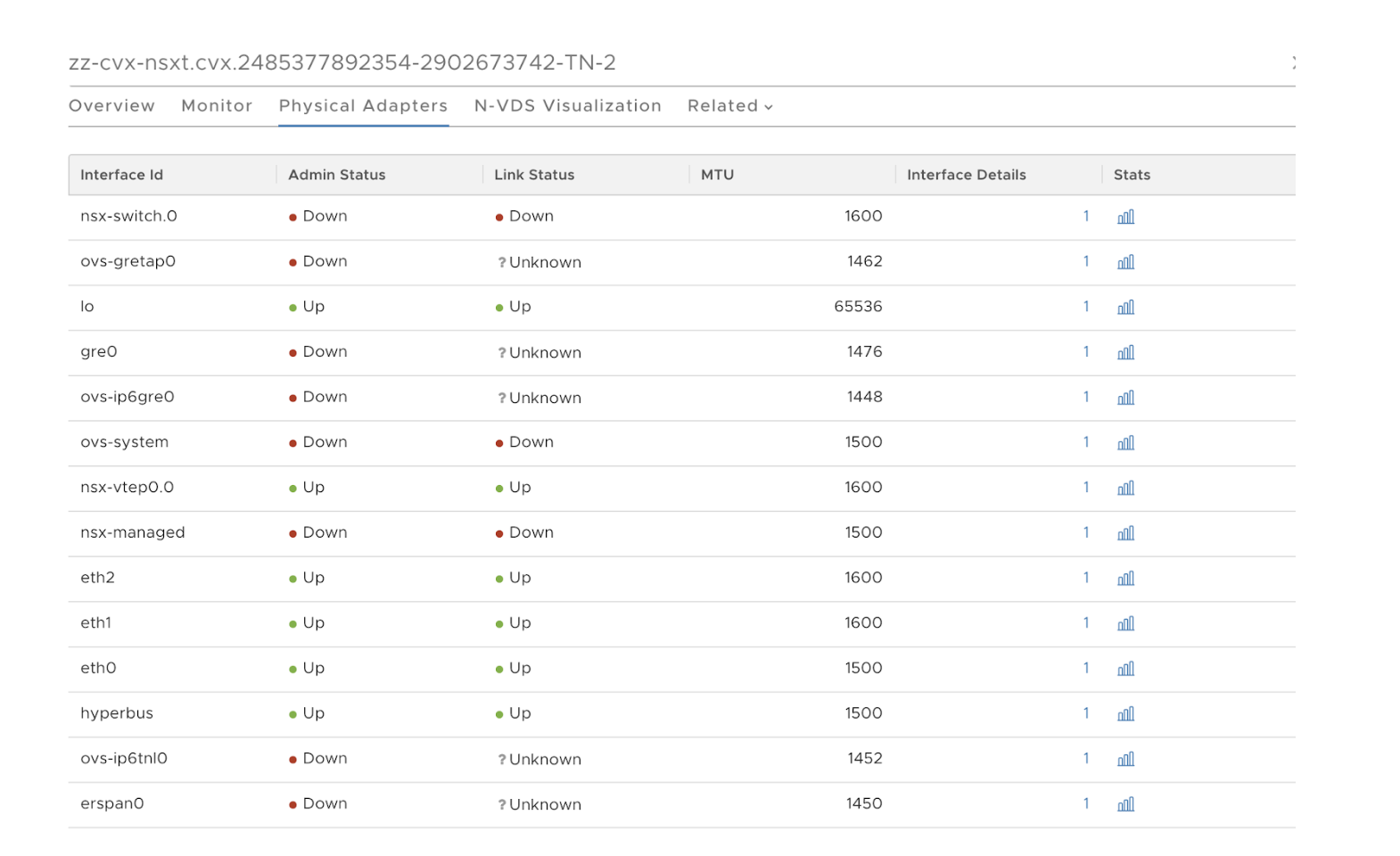Click erspan0 stats chart icon
The image size is (1400, 856).
(1125, 804)
